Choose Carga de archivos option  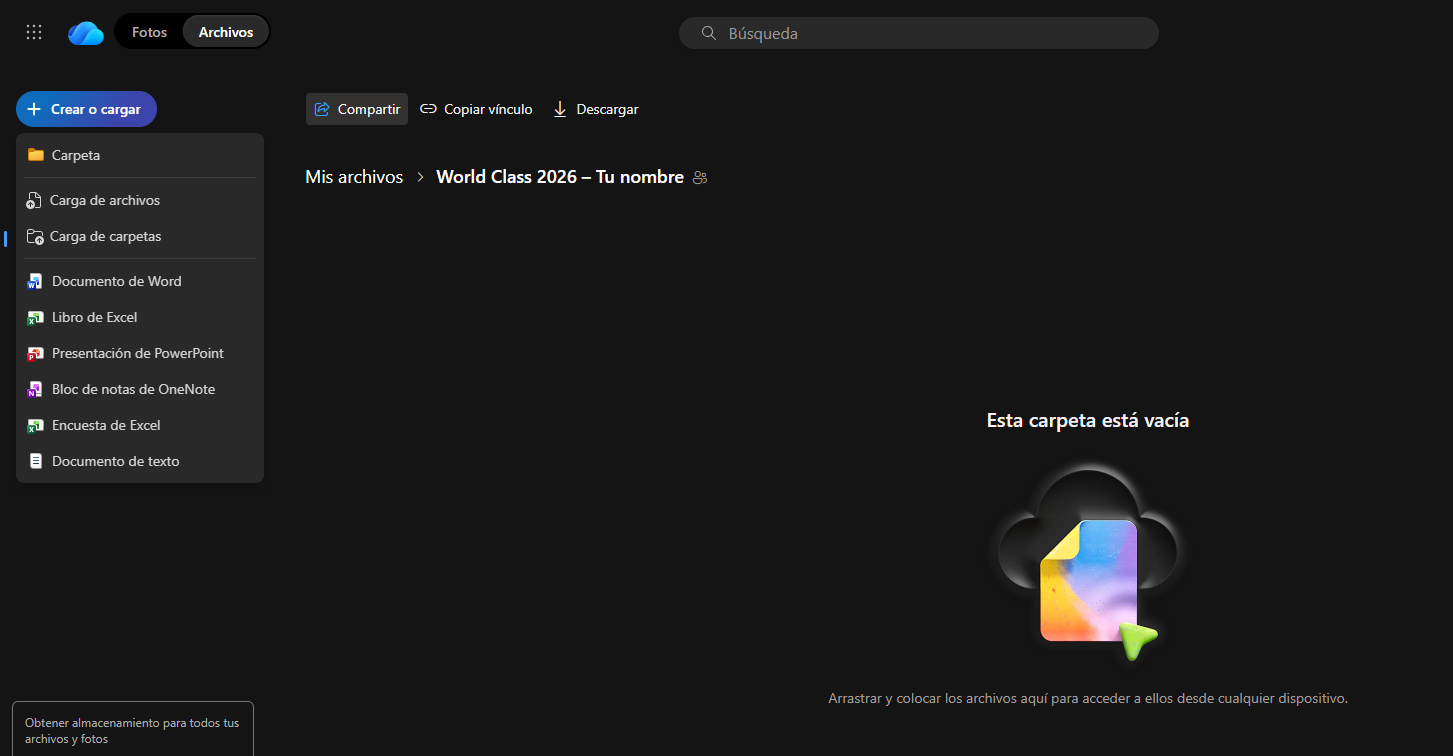coord(103,200)
